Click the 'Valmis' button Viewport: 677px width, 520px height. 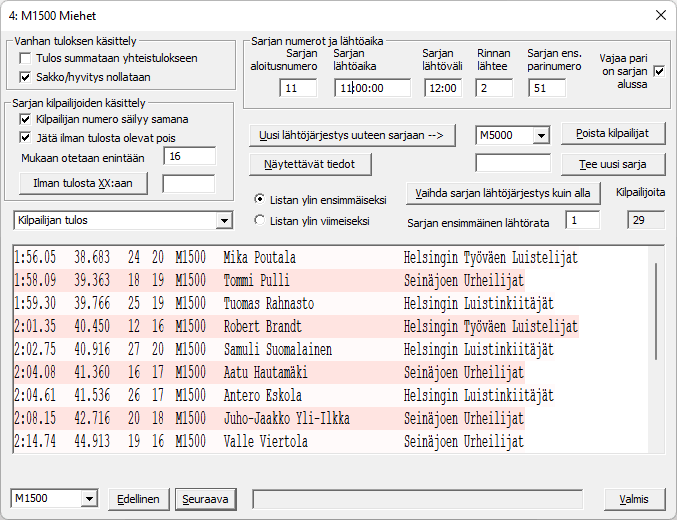click(635, 499)
